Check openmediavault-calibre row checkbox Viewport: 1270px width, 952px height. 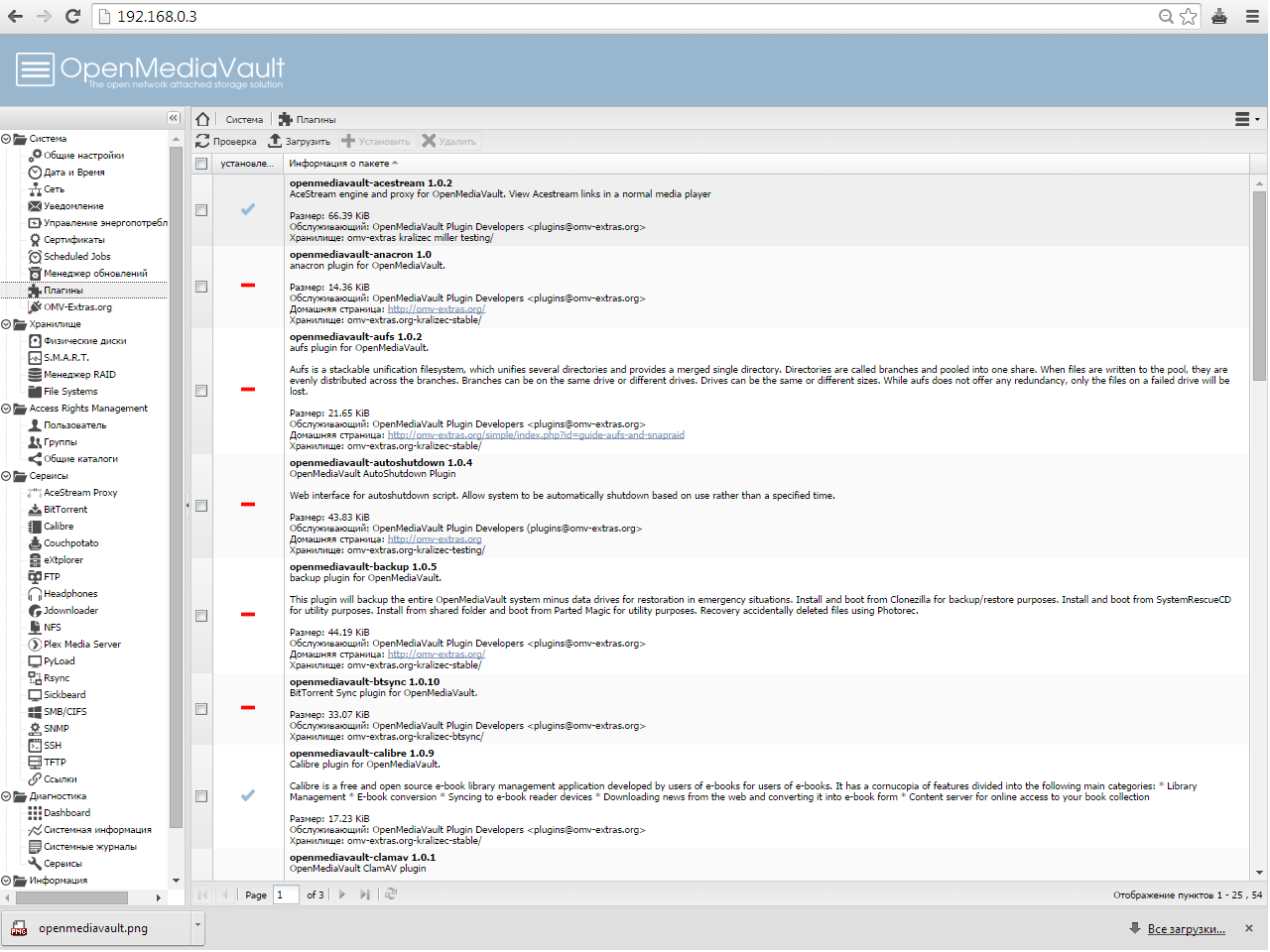201,796
